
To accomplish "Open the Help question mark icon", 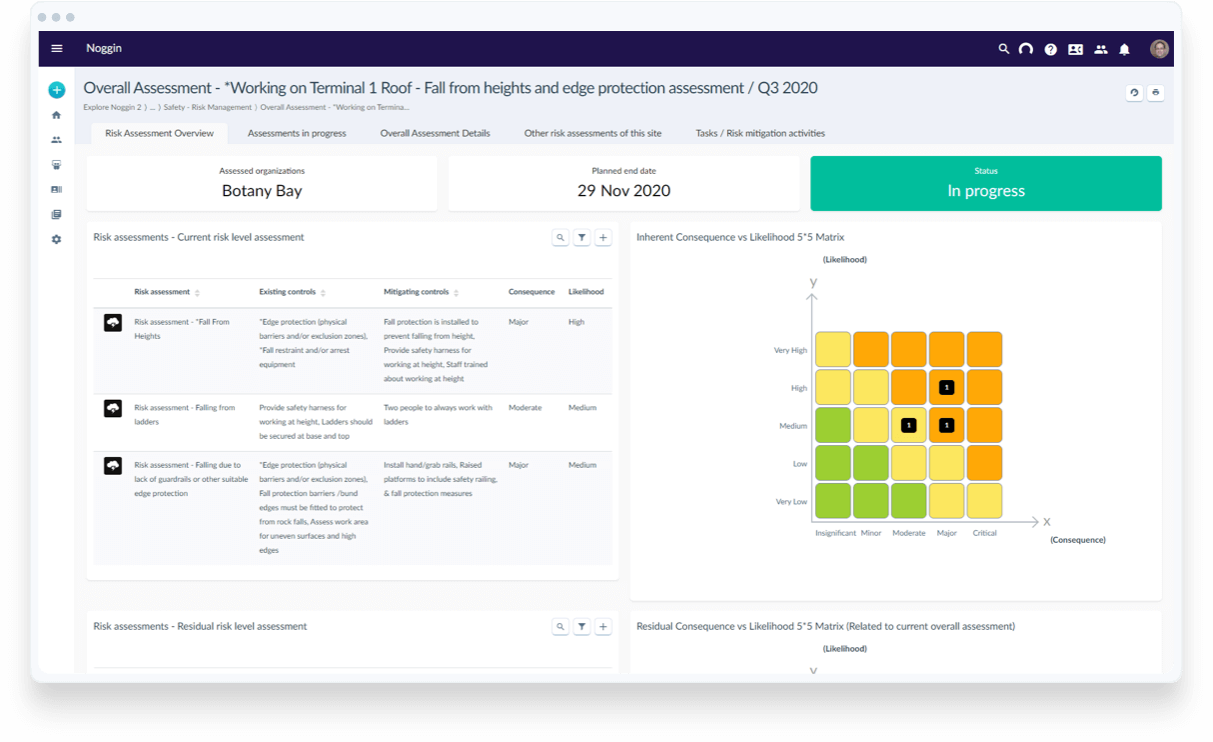I will (1050, 48).
